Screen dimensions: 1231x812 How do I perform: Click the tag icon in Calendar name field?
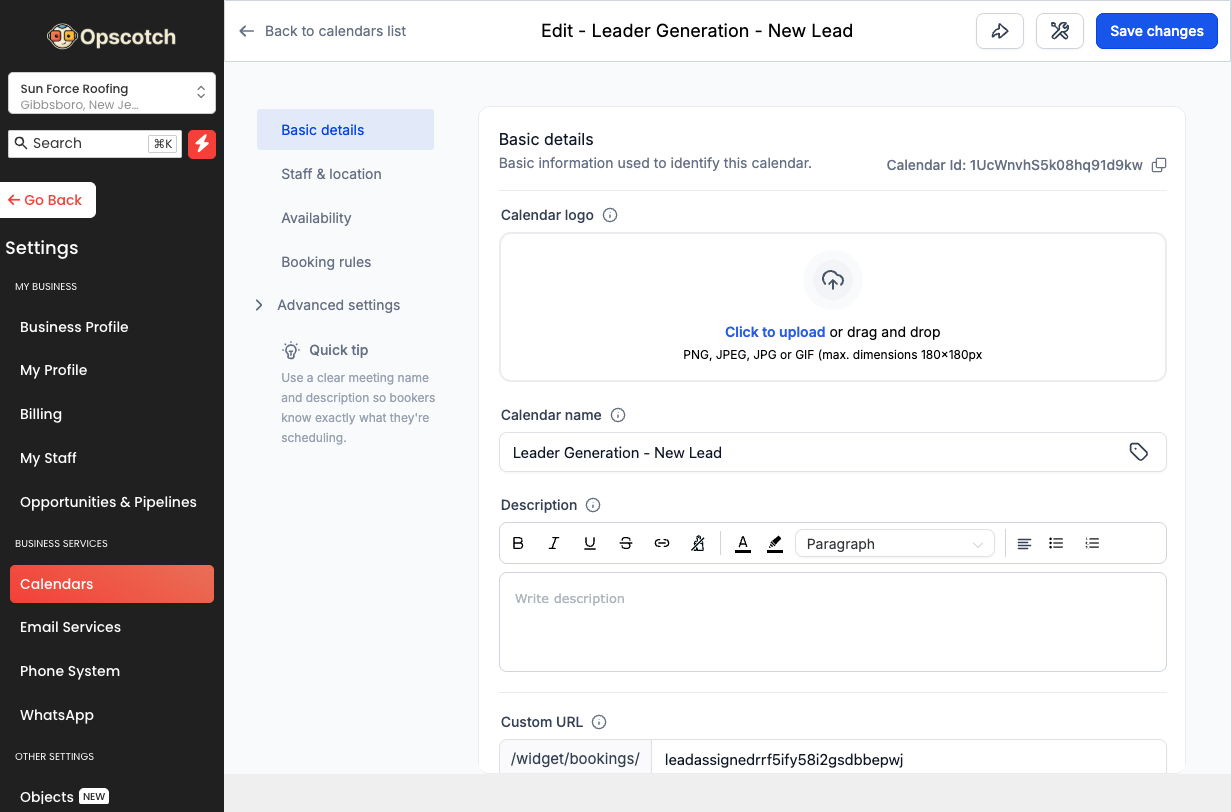1138,452
